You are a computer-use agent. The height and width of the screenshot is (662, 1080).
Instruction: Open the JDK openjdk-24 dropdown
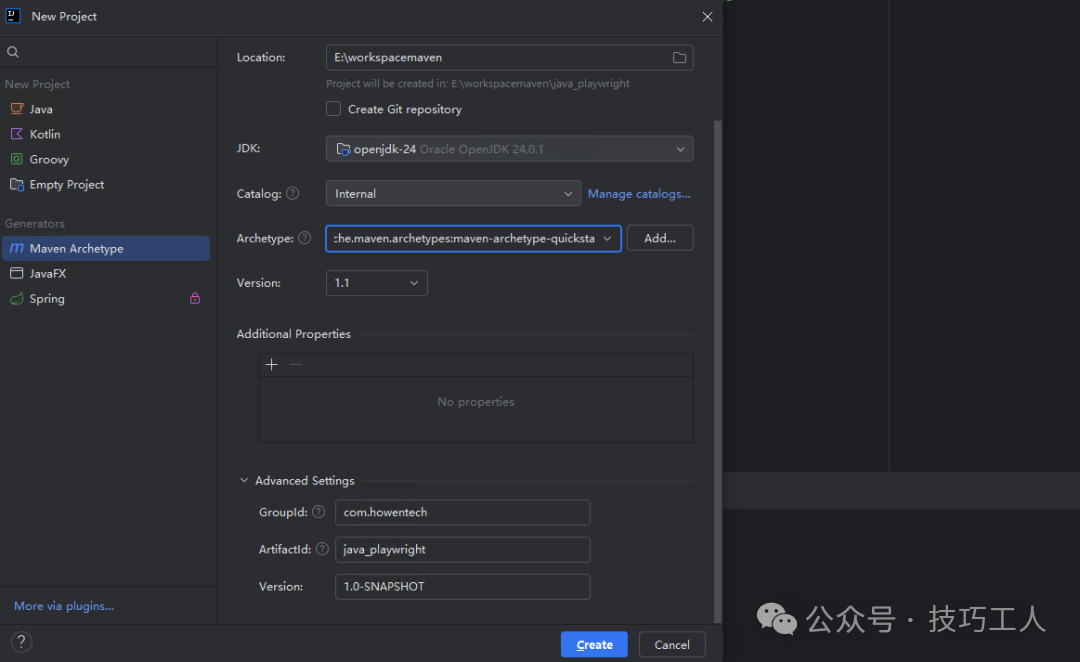point(509,149)
